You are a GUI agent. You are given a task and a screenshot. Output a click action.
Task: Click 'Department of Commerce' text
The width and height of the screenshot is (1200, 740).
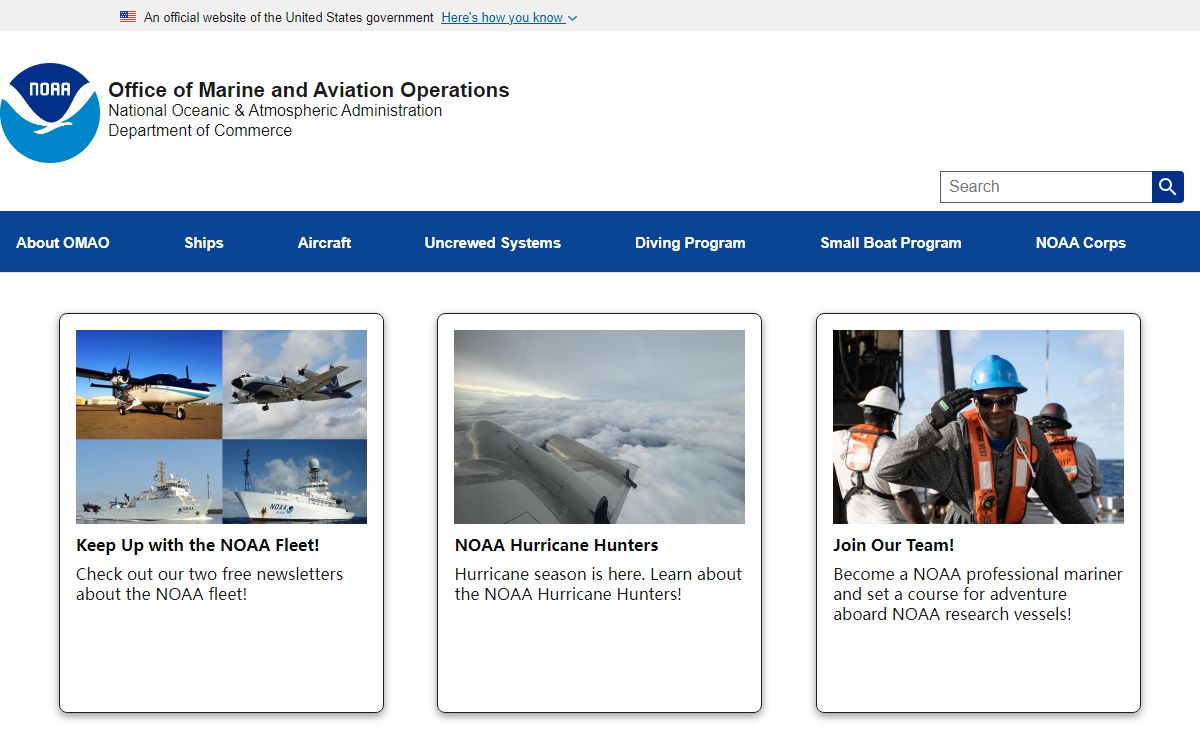coord(200,131)
